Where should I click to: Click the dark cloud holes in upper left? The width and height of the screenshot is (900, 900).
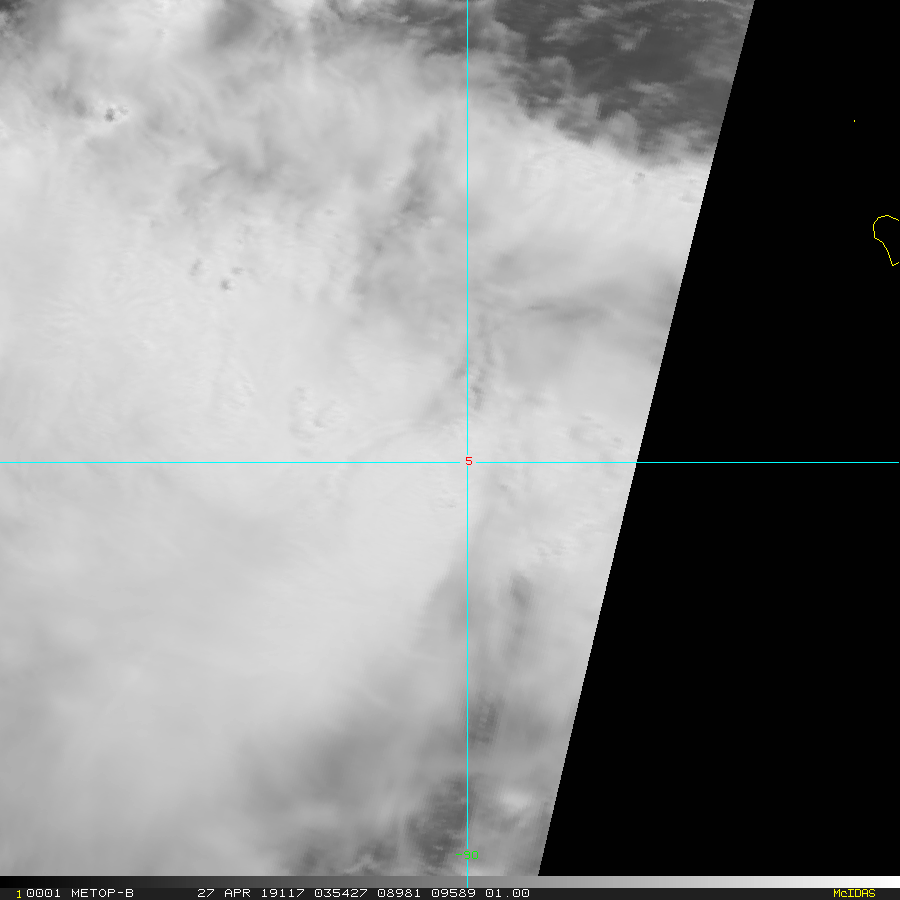click(112, 114)
